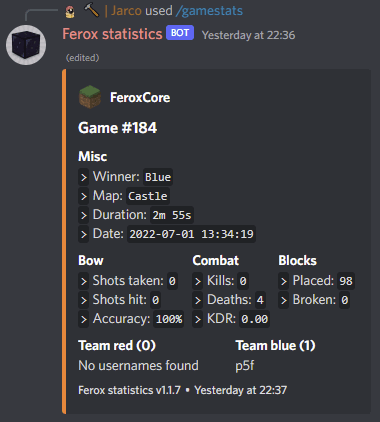380x422 pixels.
Task: Click the Game #184 embed title
Action: click(x=117, y=128)
